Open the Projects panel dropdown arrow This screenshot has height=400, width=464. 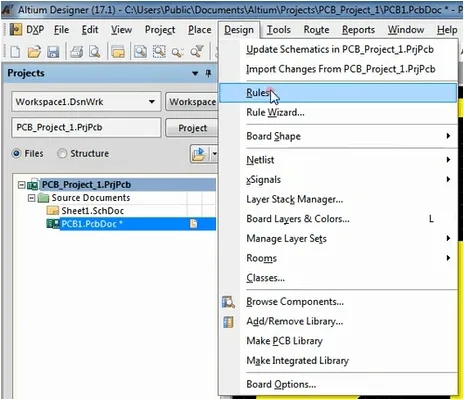click(195, 73)
